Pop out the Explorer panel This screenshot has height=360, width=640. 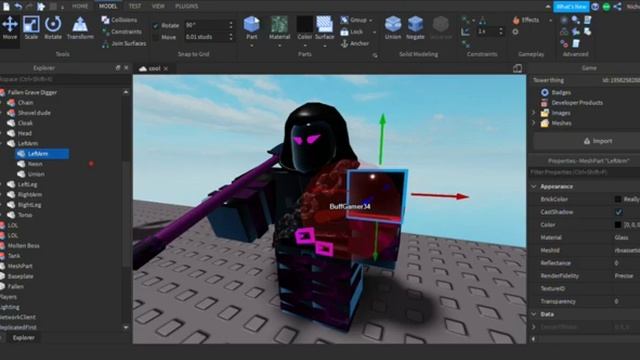tap(118, 68)
